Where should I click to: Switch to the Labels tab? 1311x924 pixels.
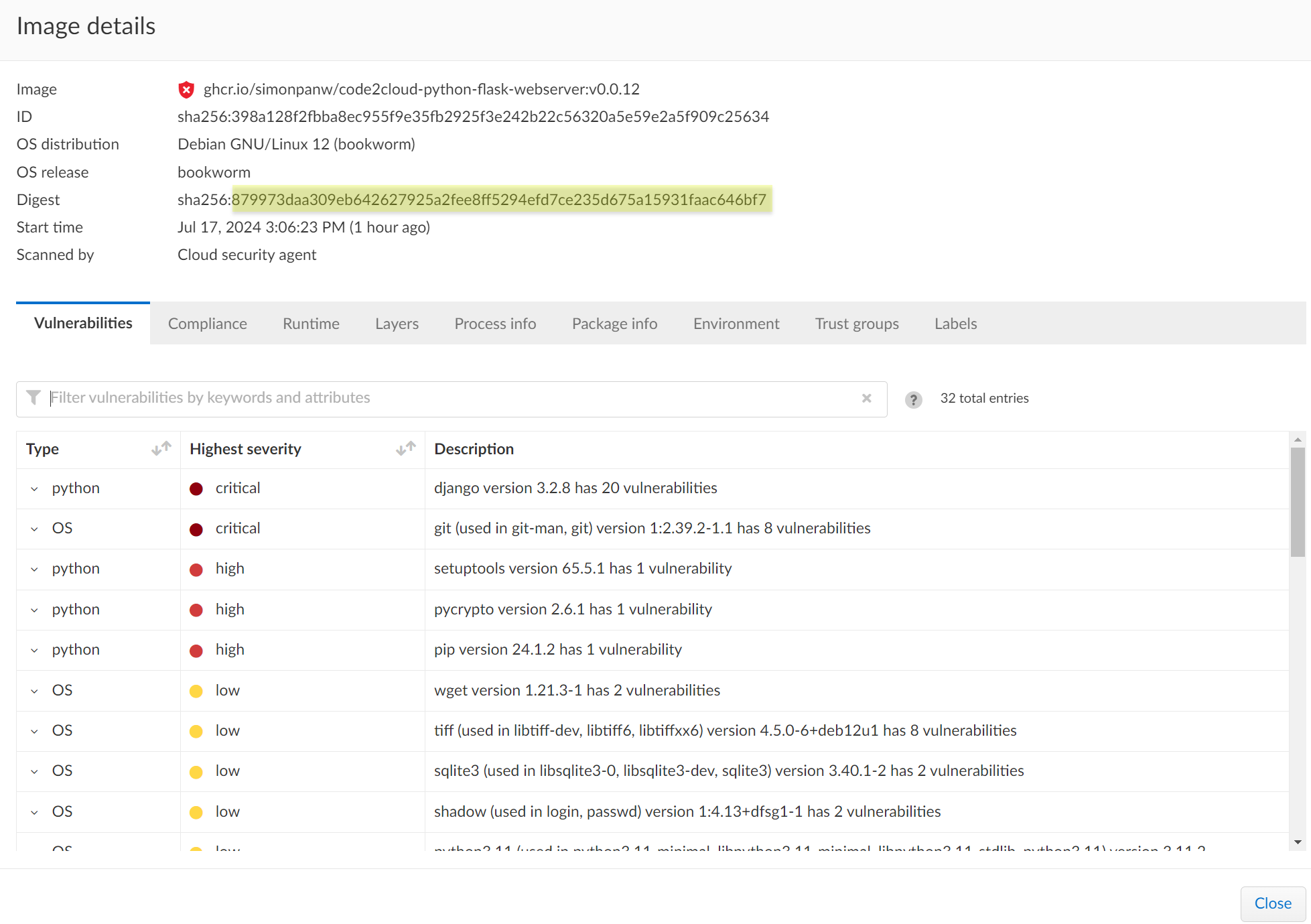[955, 324]
